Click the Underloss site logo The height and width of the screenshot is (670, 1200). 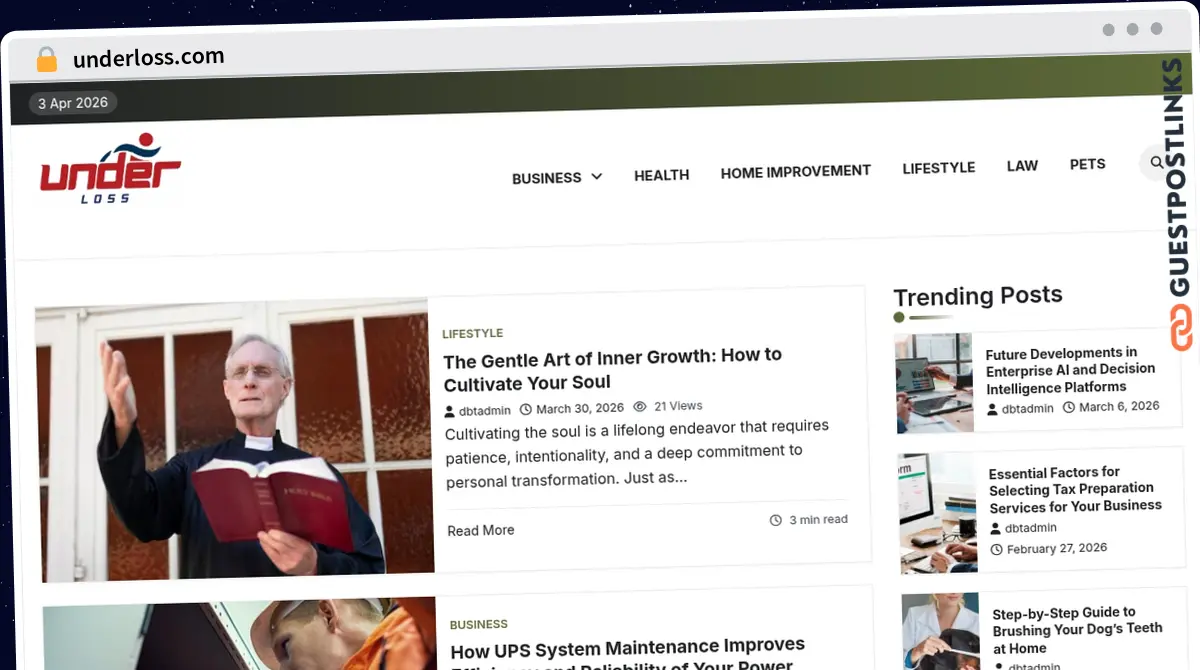(110, 170)
